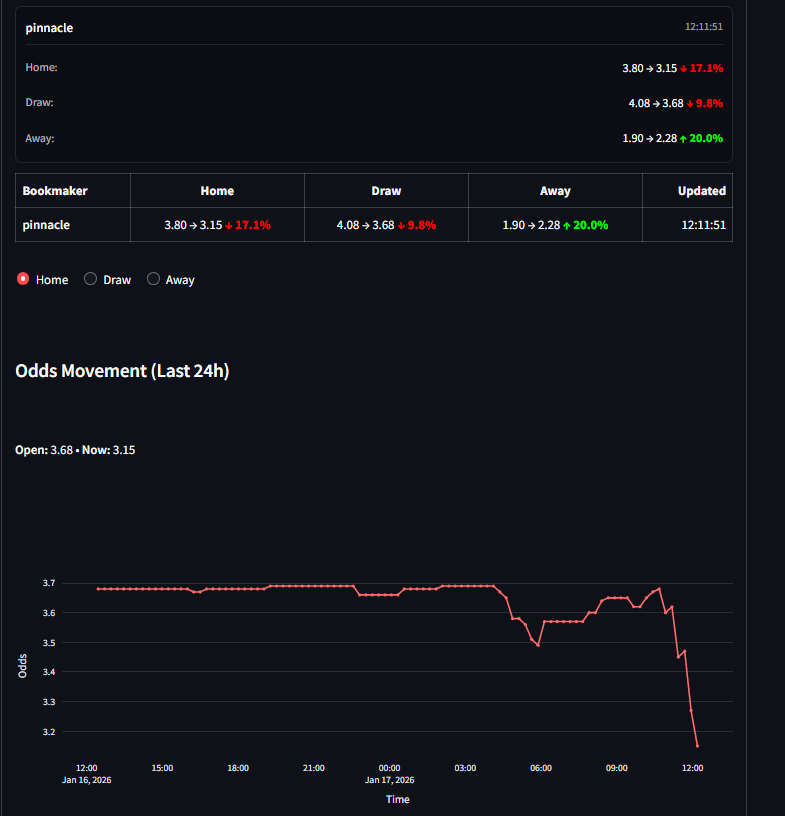
Task: Click the first chart data point at 3.68
Action: pos(98,589)
